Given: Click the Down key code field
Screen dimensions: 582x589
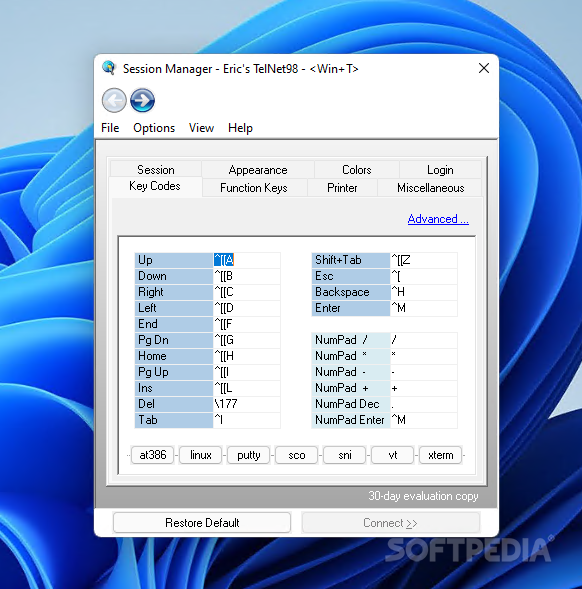Looking at the screenshot, I should pyautogui.click(x=246, y=276).
